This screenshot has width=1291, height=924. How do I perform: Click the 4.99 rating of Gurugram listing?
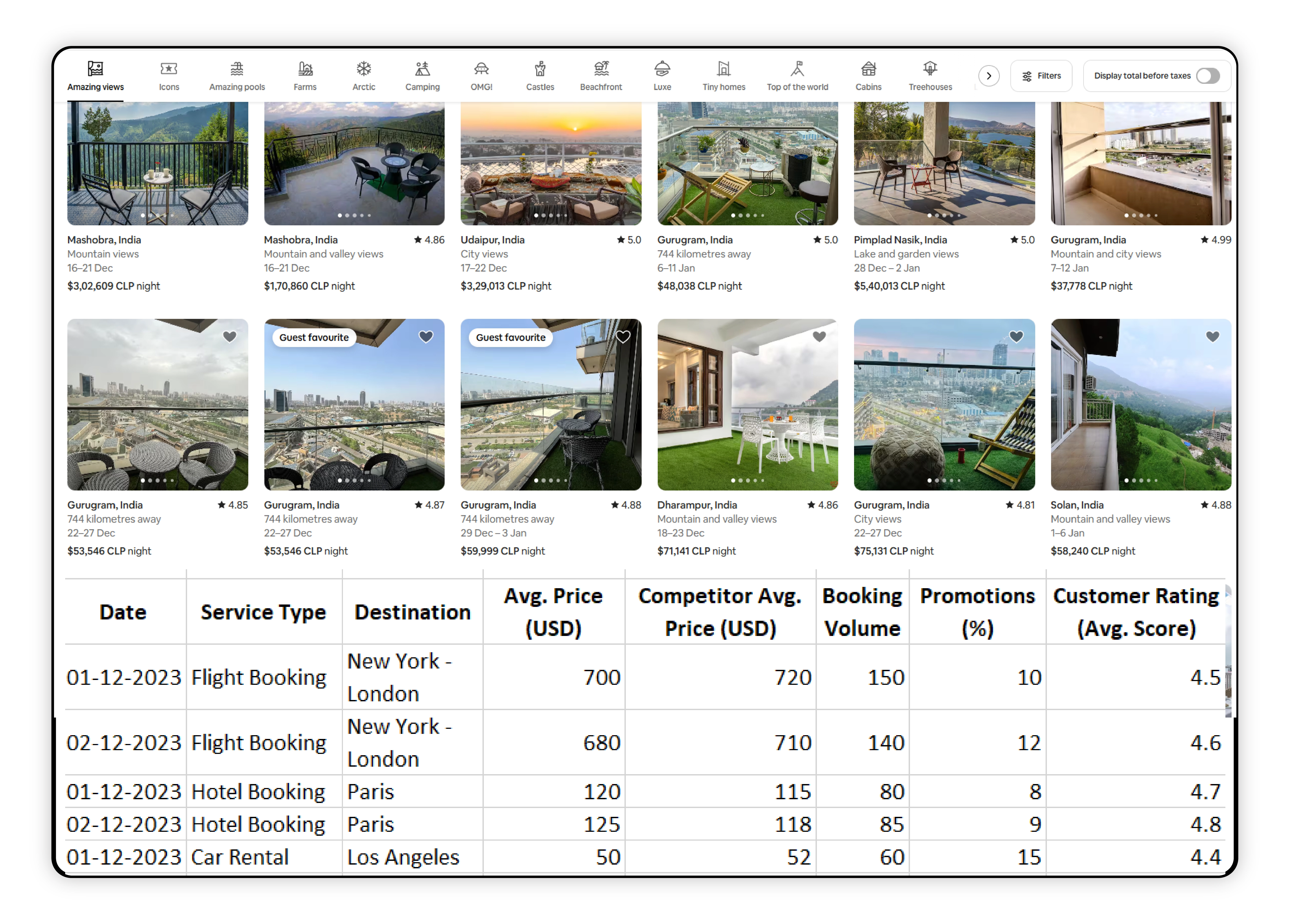1216,240
